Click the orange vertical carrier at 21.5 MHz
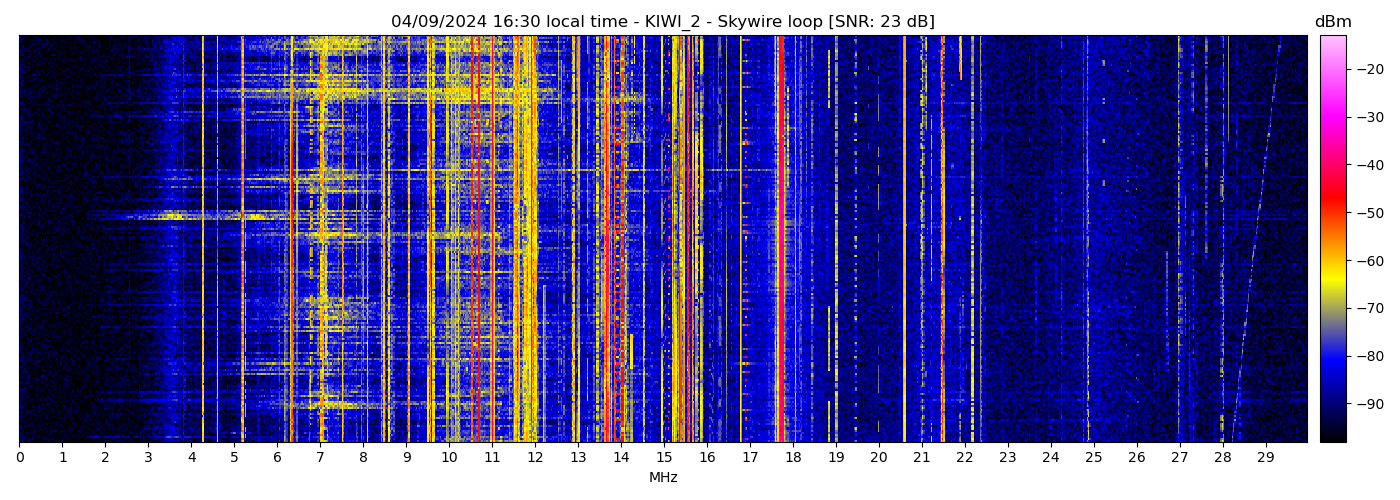1400x500 pixels. click(942, 240)
